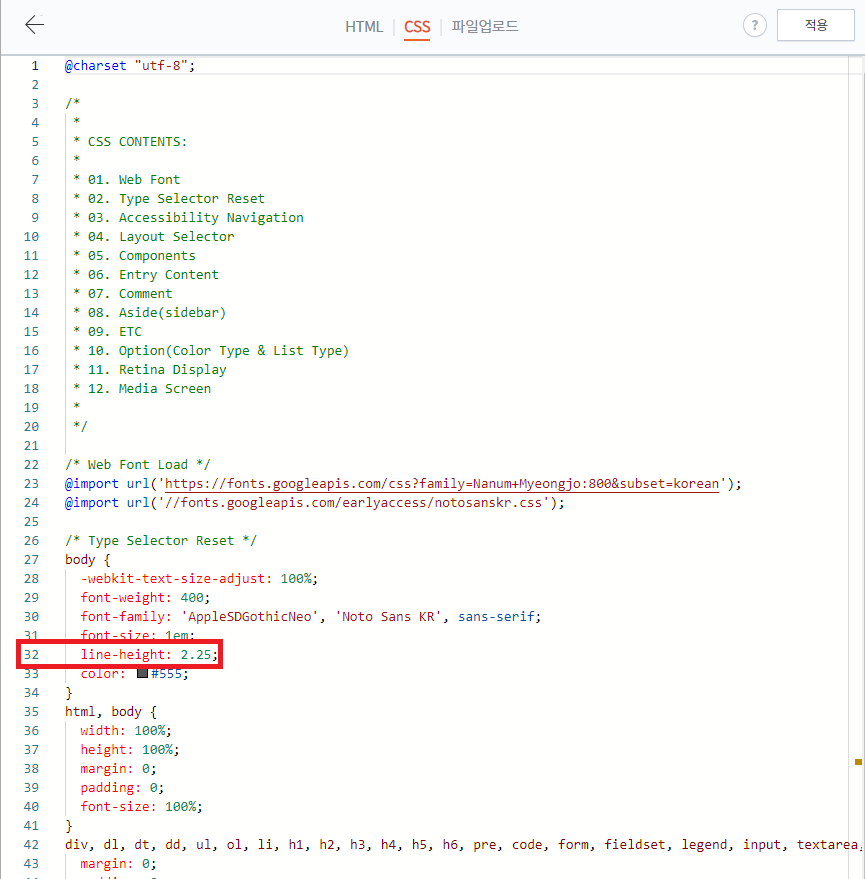The width and height of the screenshot is (865, 879).
Task: Click the '12. Media Screen' comment line
Action: coord(142,389)
